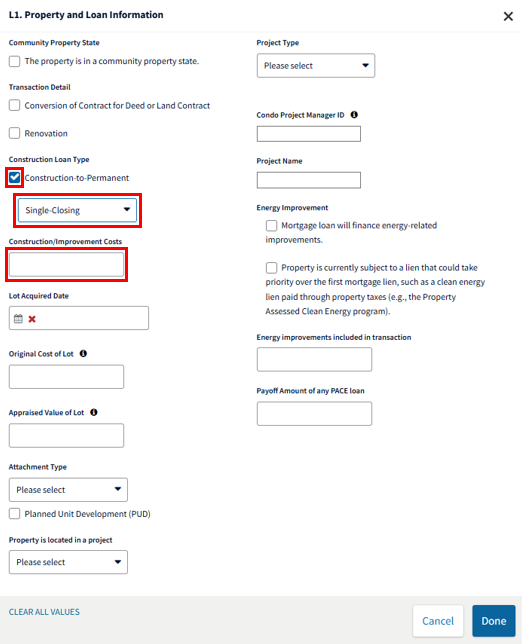The height and width of the screenshot is (644, 522).
Task: Enable Conversion of Contract for Deed checkbox
Action: (x=14, y=105)
